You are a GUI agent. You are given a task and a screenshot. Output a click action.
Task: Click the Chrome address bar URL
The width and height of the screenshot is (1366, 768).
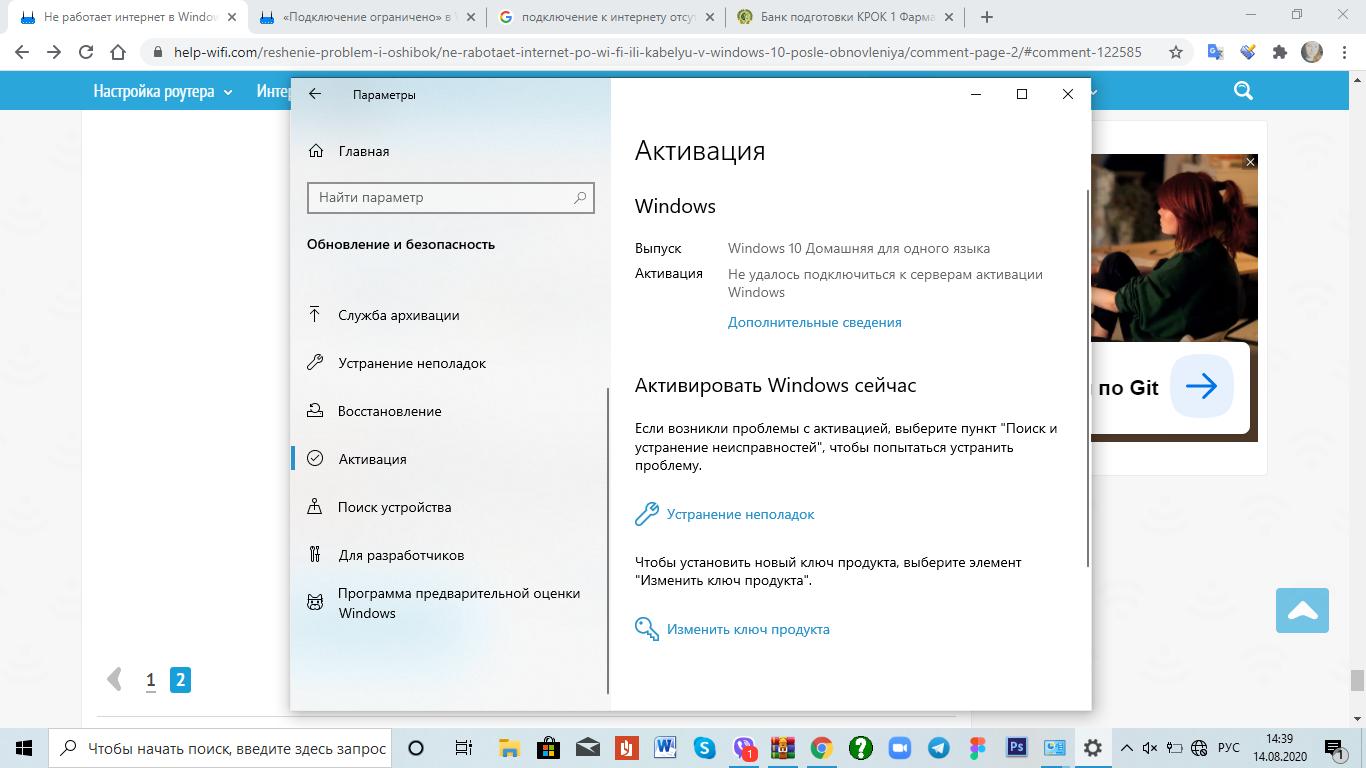click(x=657, y=52)
